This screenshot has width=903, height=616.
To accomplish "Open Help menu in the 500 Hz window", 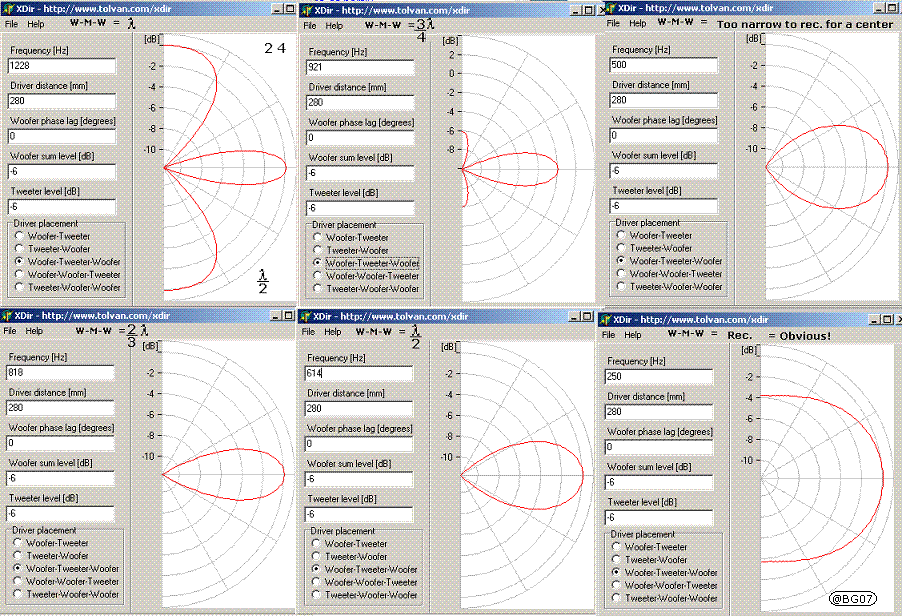I will point(638,24).
